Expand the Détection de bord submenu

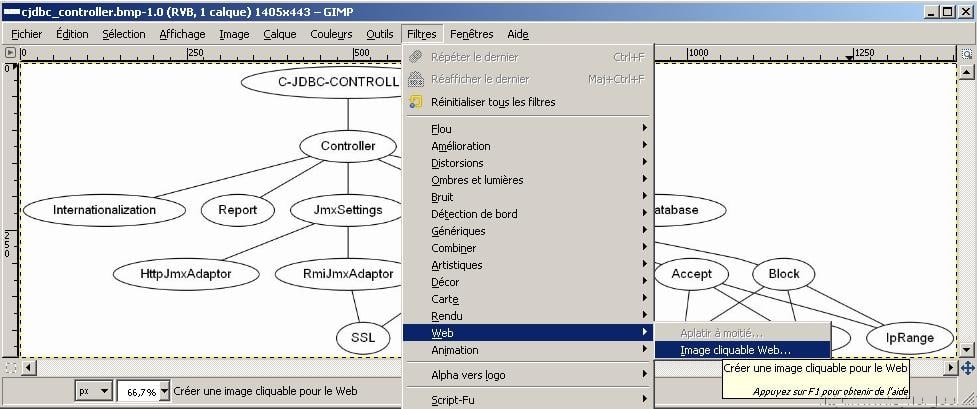[x=528, y=214]
